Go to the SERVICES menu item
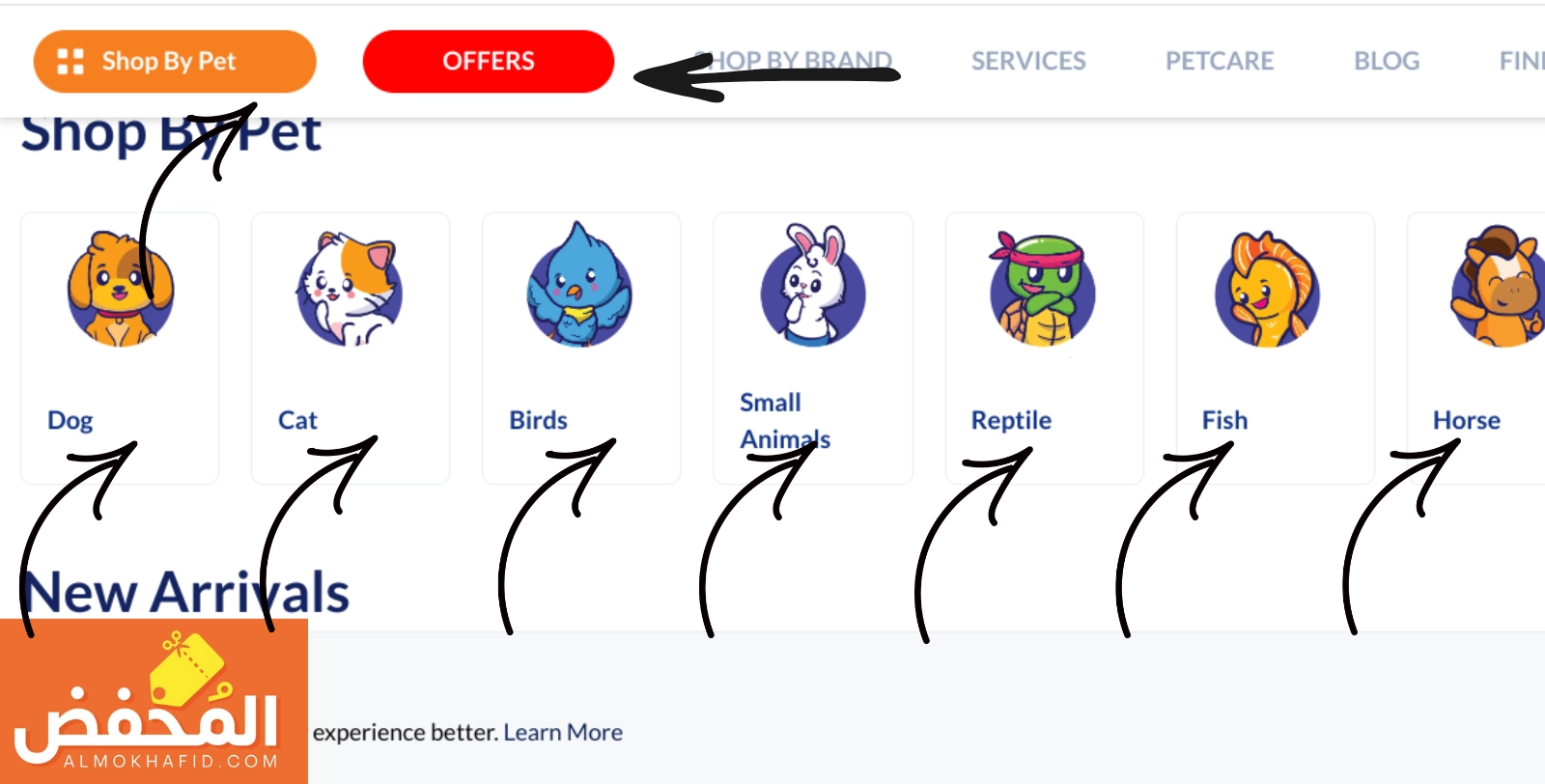1545x784 pixels. [1028, 61]
